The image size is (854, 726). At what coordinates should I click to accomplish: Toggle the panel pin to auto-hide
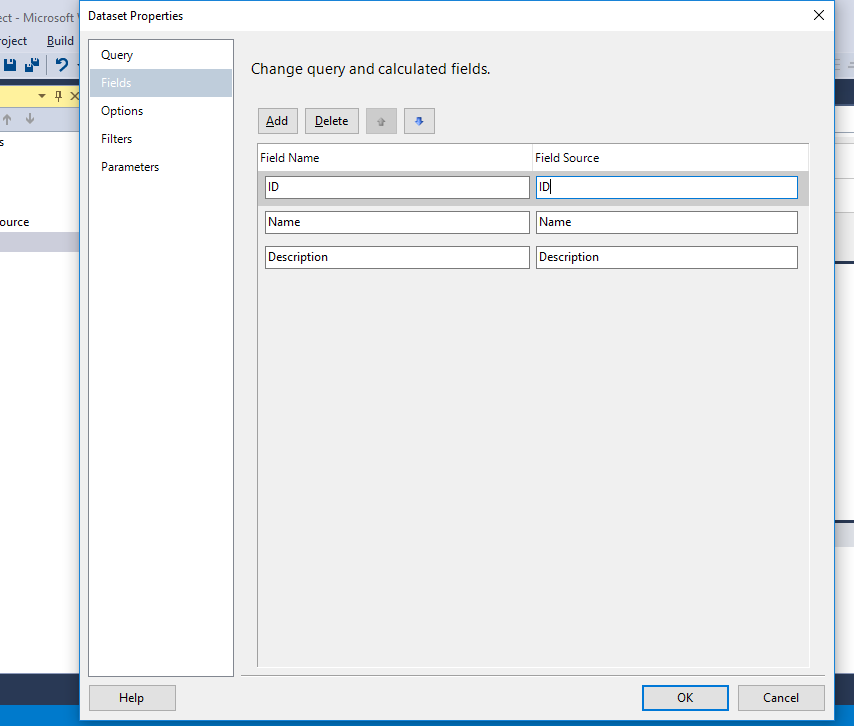click(x=58, y=95)
